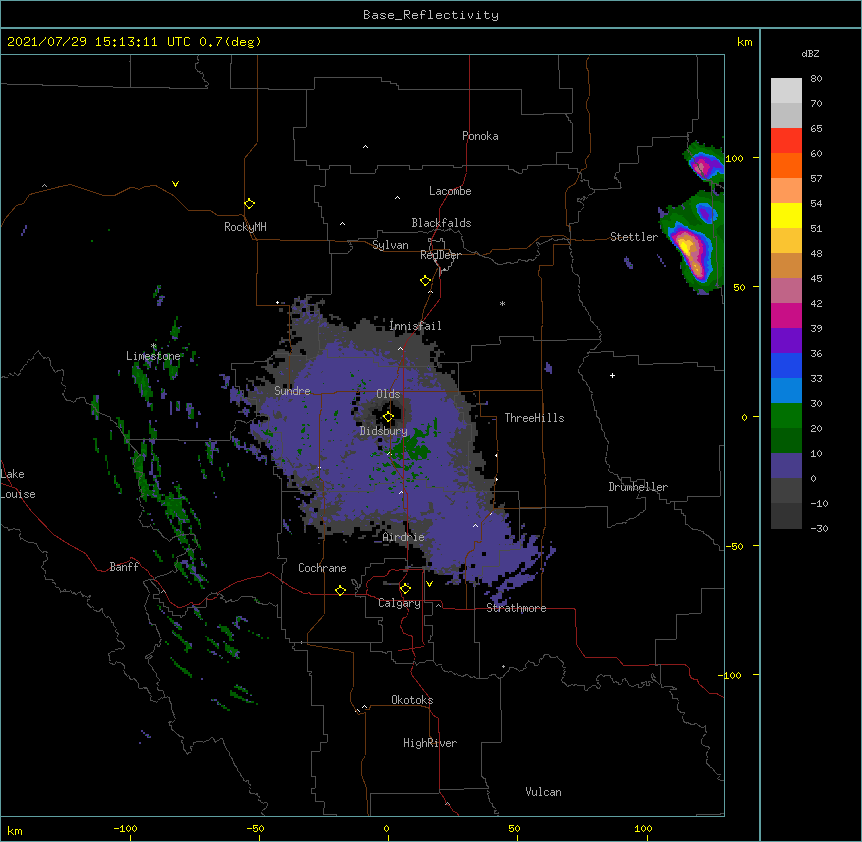
Task: Click the green 30 dBZ legend swatch
Action: tap(786, 416)
